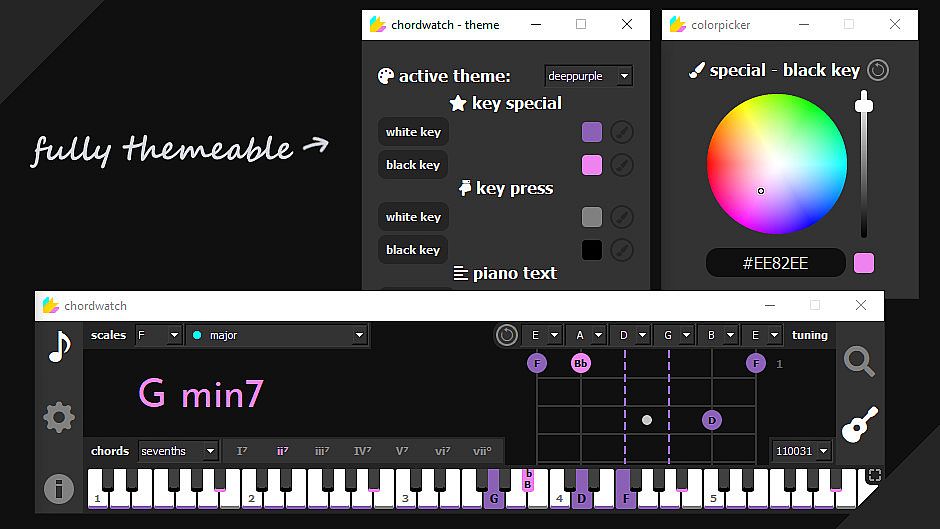Click the scales label
940x529 pixels.
point(109,335)
